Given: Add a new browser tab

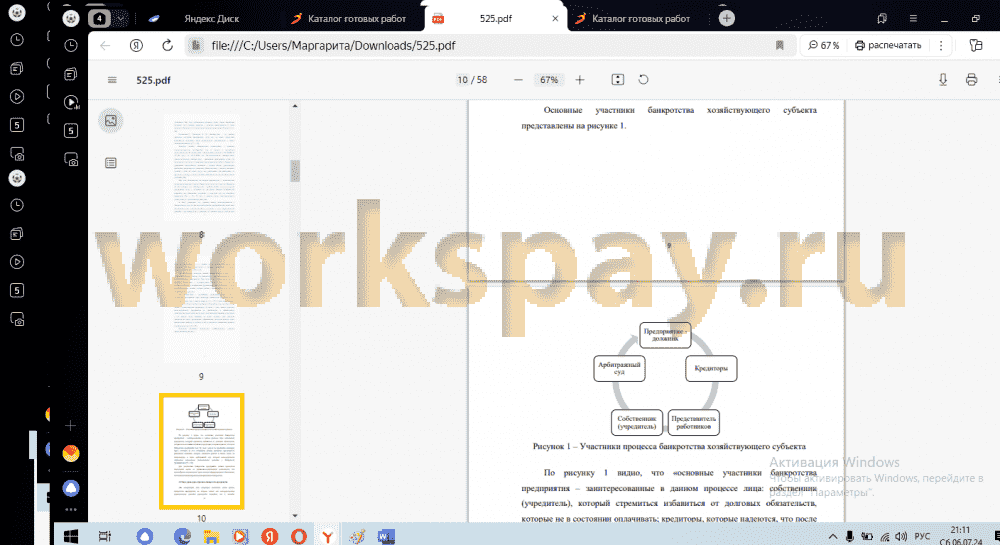Looking at the screenshot, I should [x=726, y=18].
